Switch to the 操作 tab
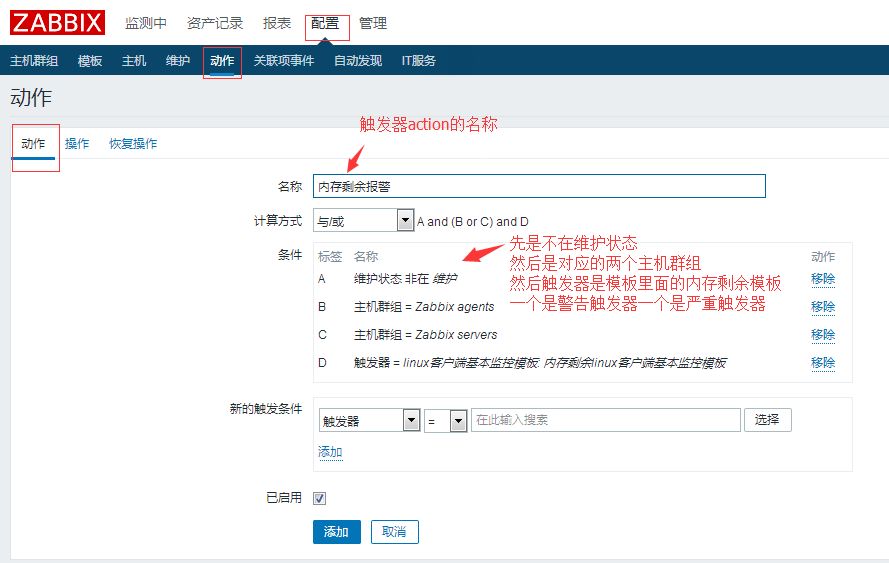The height and width of the screenshot is (563, 889). click(77, 144)
